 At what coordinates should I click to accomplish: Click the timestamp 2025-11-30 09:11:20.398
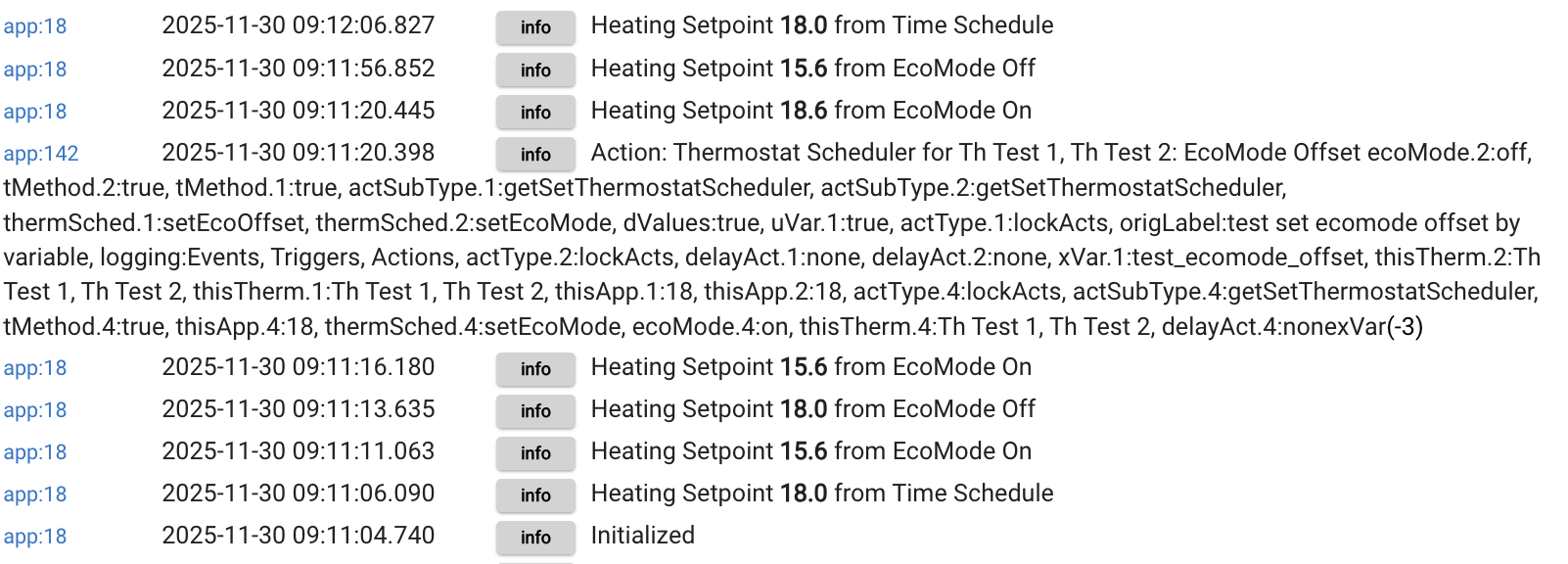tap(298, 153)
